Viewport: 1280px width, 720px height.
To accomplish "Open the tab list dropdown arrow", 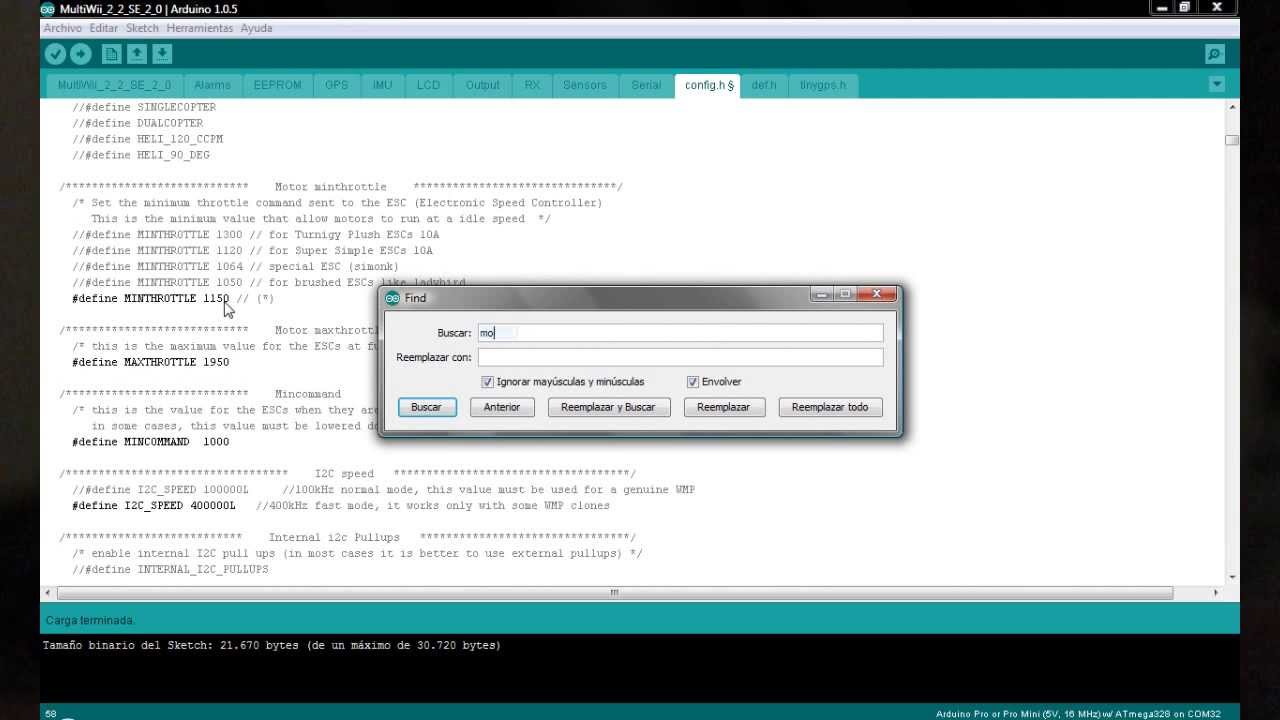I will pos(1217,84).
